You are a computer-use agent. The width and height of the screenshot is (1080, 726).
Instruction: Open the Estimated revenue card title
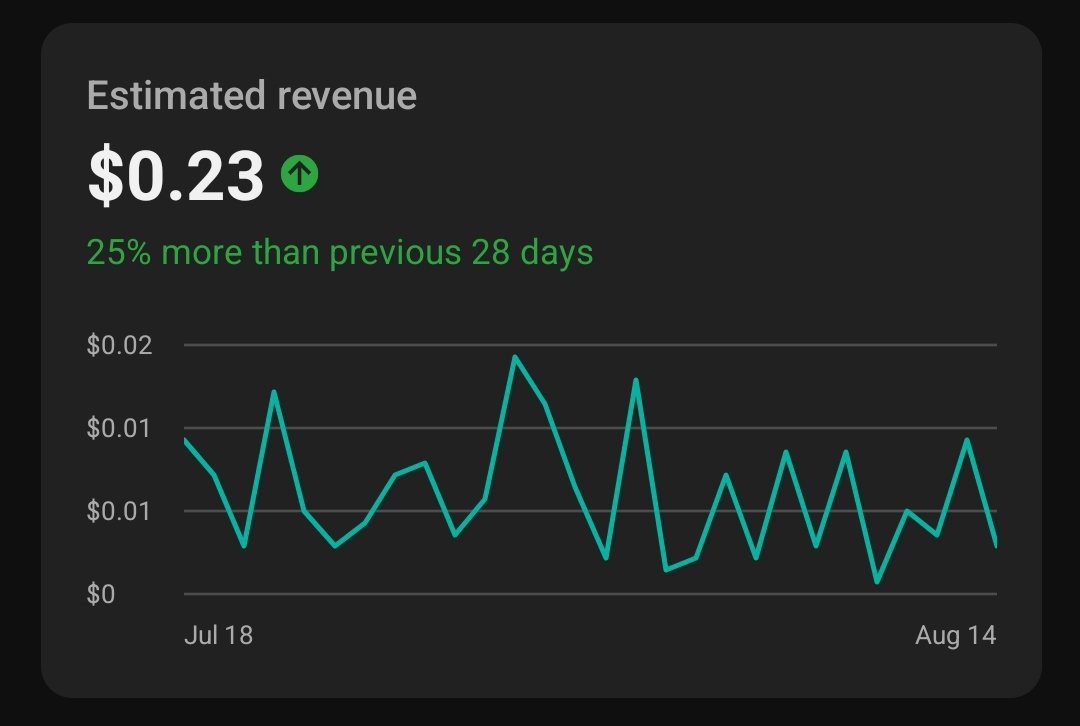point(252,95)
